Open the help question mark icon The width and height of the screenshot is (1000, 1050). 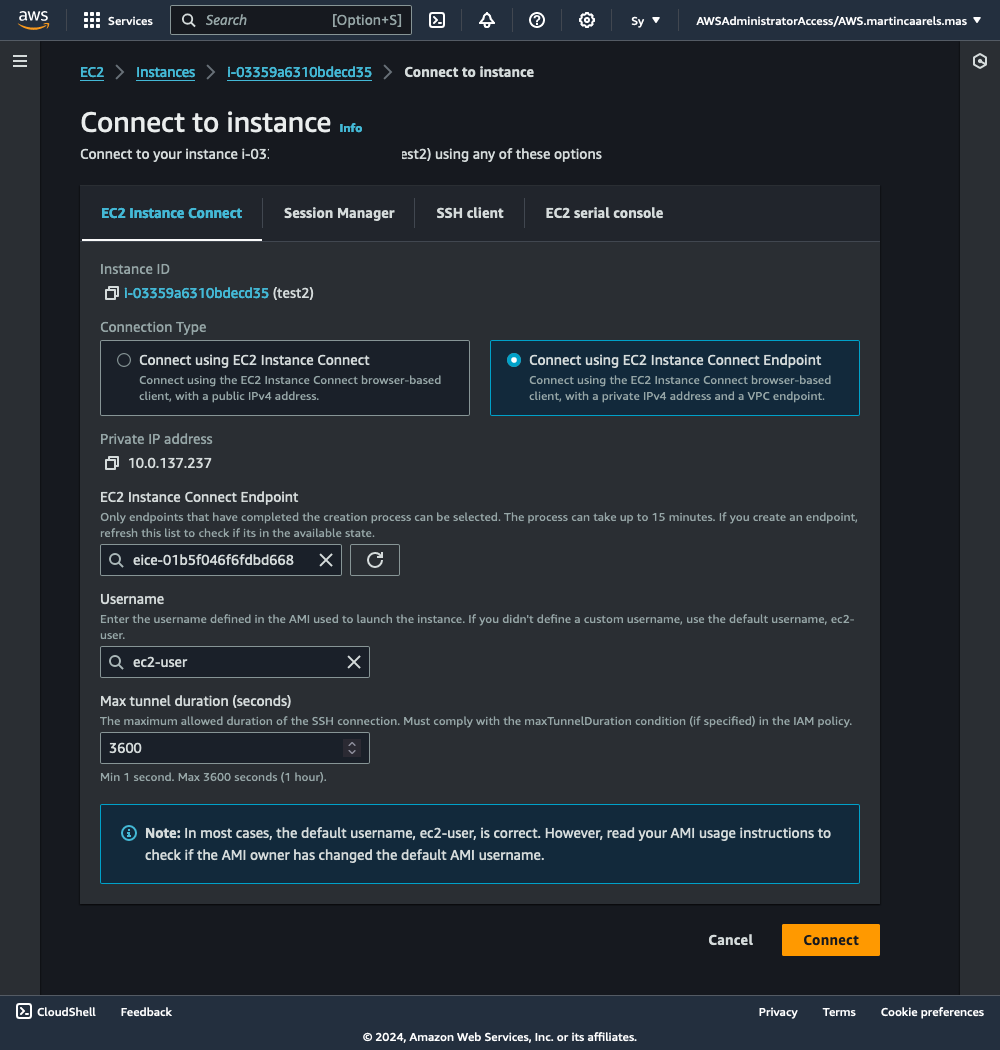537,20
